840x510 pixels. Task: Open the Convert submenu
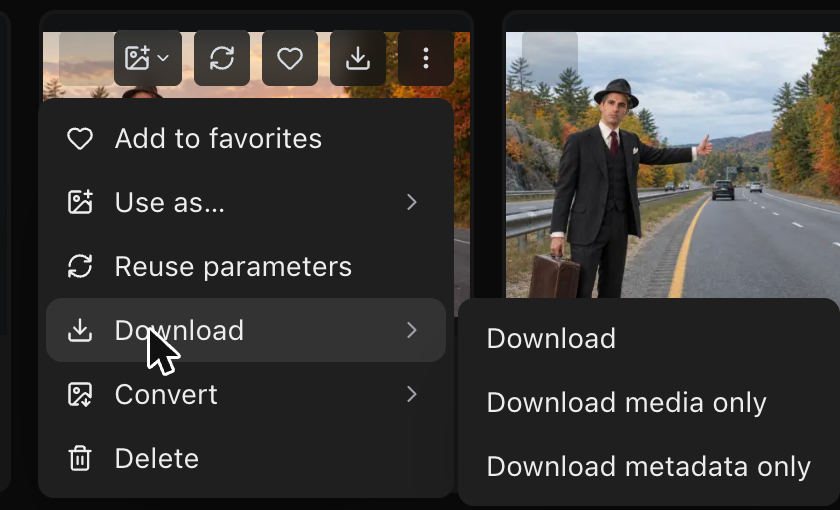(246, 394)
